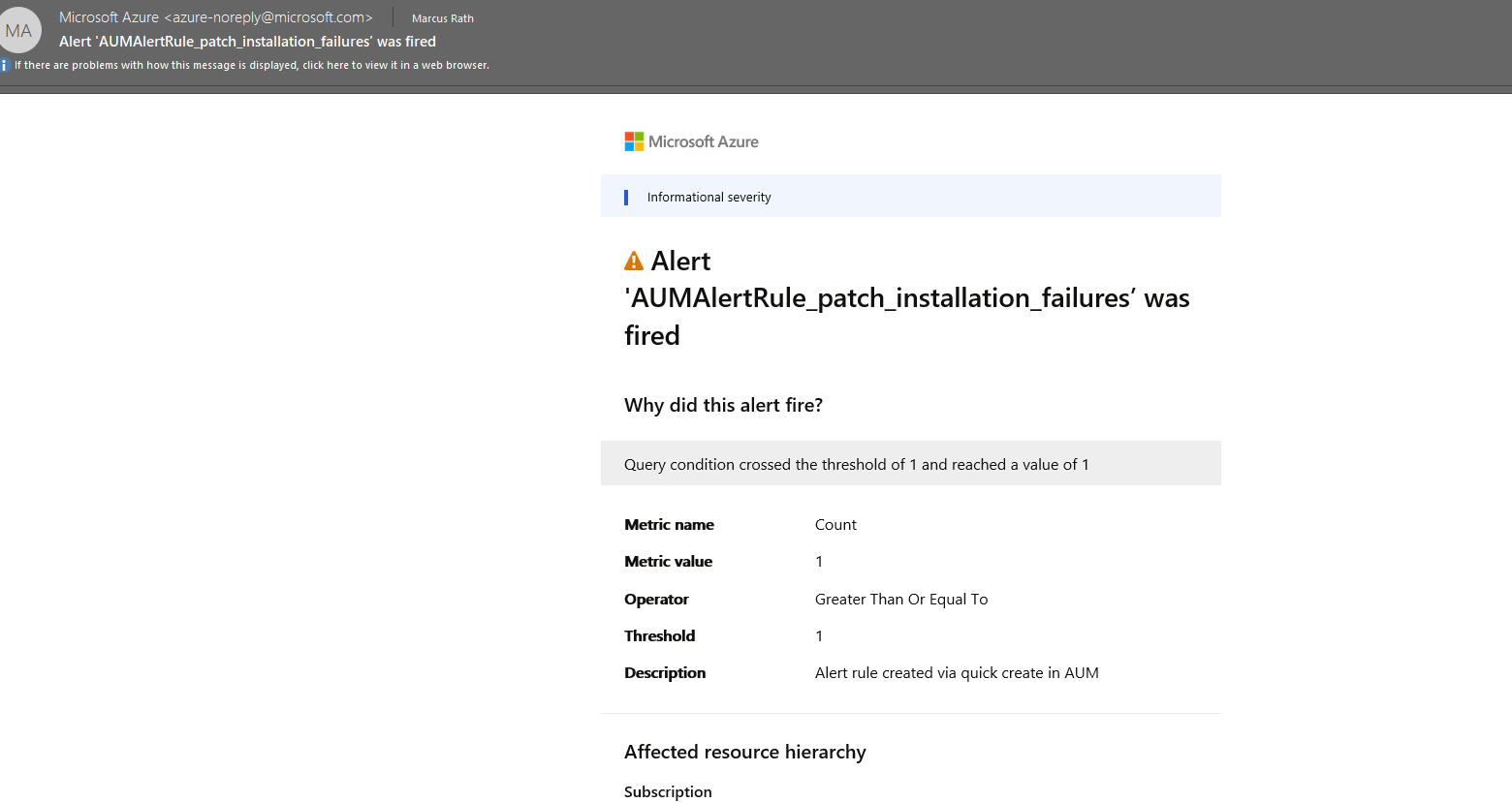Click the email subject line in header
1512x803 pixels.
(x=247, y=42)
